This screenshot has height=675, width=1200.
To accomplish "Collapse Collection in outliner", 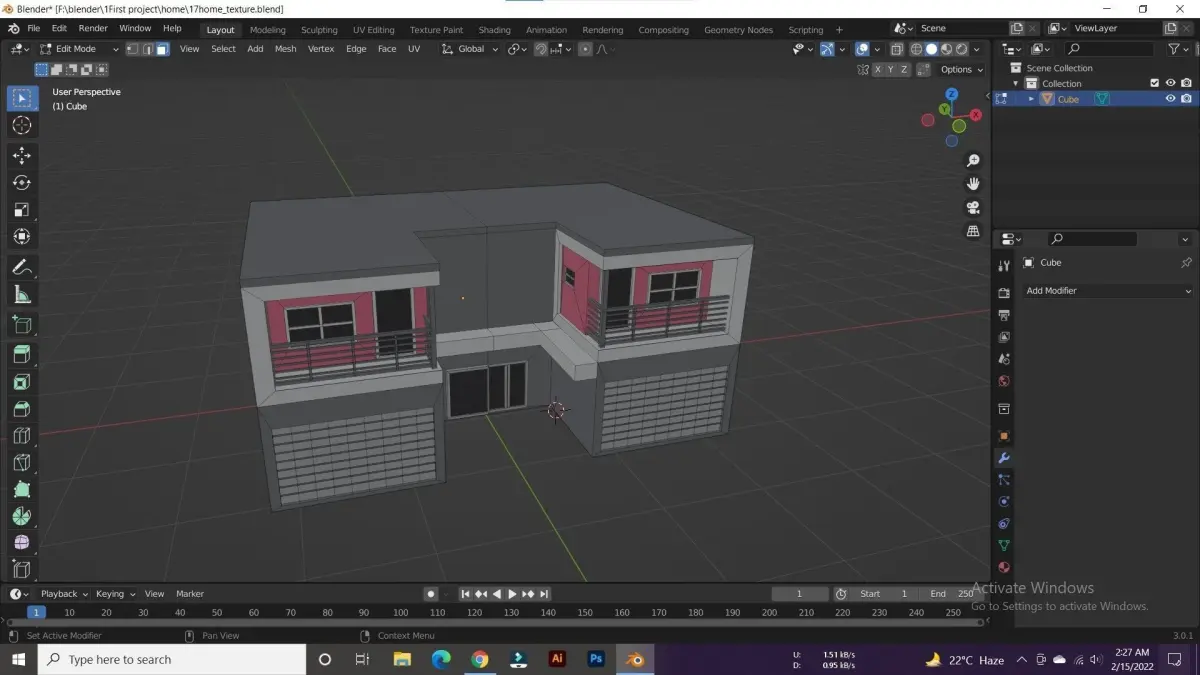I will pyautogui.click(x=1016, y=83).
